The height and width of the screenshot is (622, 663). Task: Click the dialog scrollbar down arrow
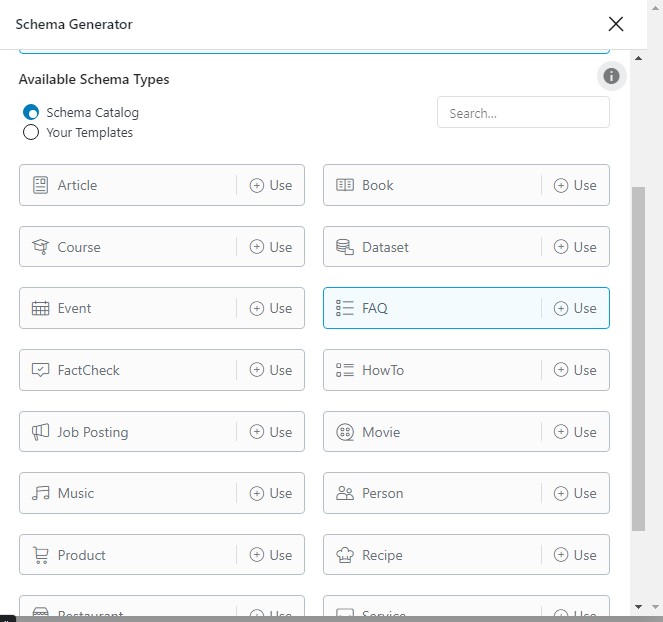pos(638,607)
